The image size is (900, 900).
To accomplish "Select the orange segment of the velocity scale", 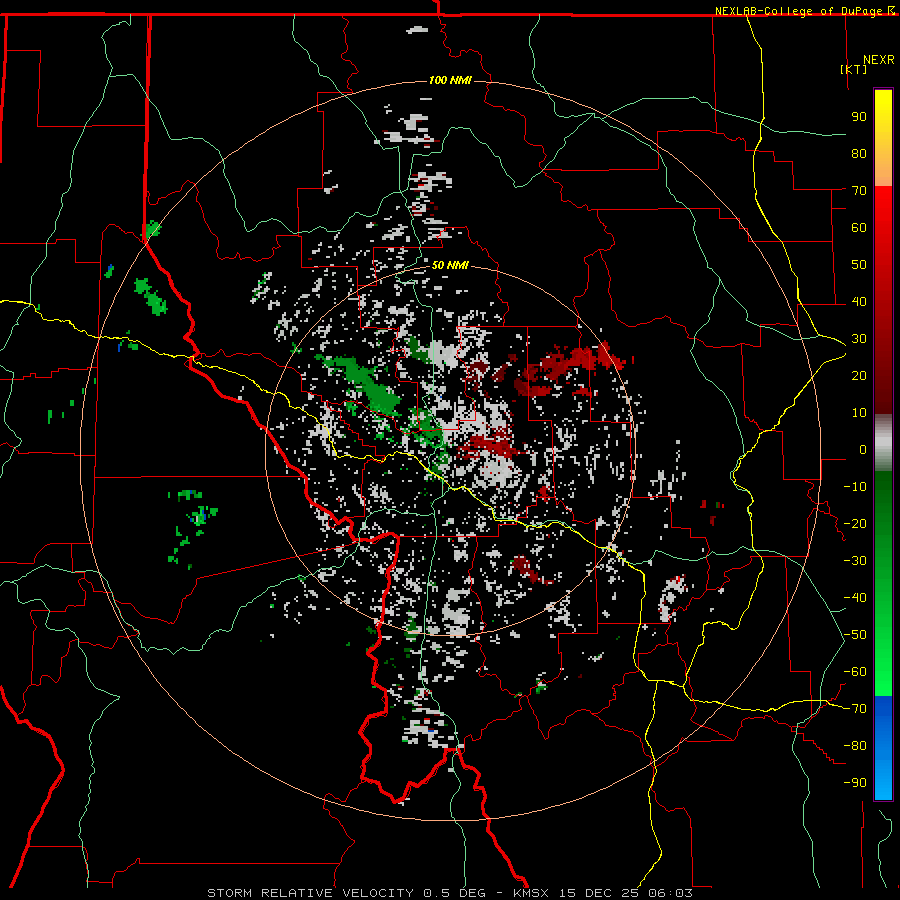I will (883, 170).
